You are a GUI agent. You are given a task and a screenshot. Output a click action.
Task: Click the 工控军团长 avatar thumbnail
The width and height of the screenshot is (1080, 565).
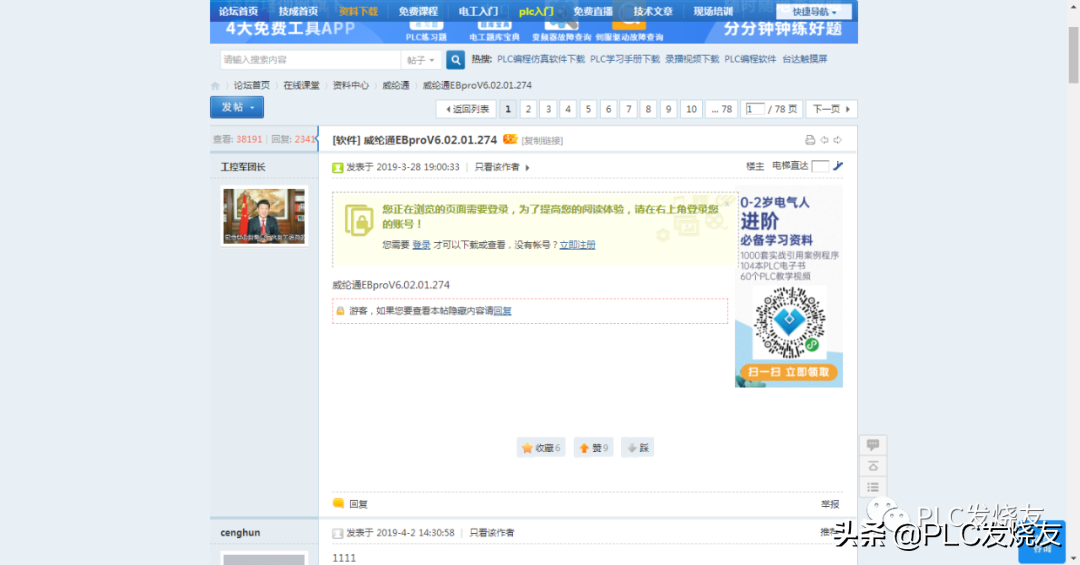coord(264,216)
